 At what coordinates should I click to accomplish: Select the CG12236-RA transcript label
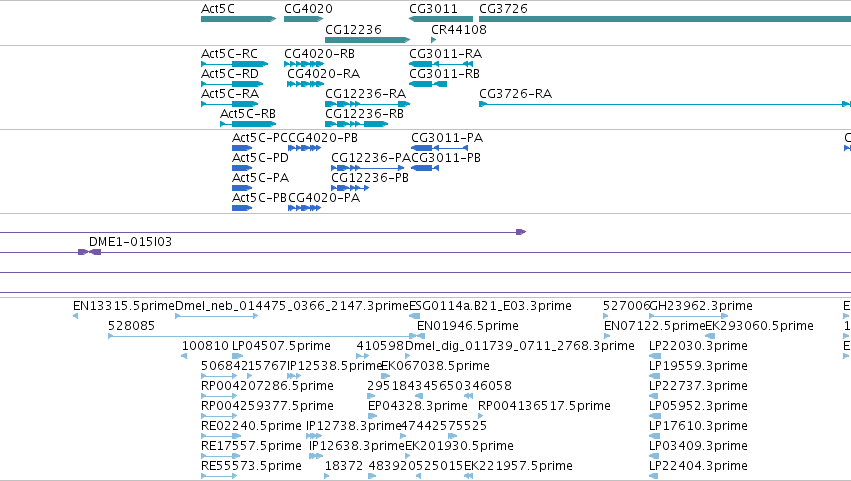[x=365, y=94]
